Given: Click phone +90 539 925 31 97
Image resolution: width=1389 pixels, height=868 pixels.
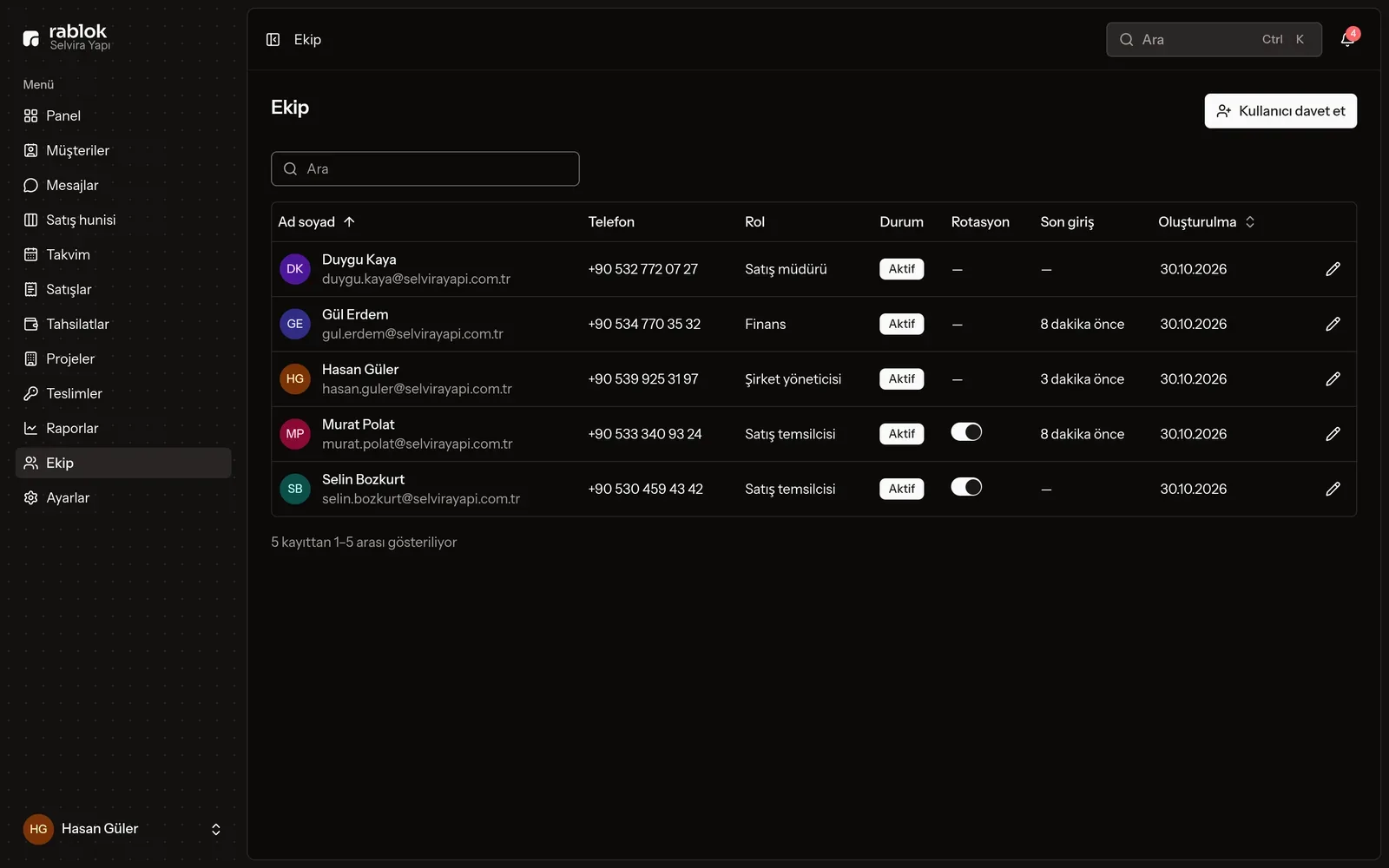Looking at the screenshot, I should coord(643,378).
